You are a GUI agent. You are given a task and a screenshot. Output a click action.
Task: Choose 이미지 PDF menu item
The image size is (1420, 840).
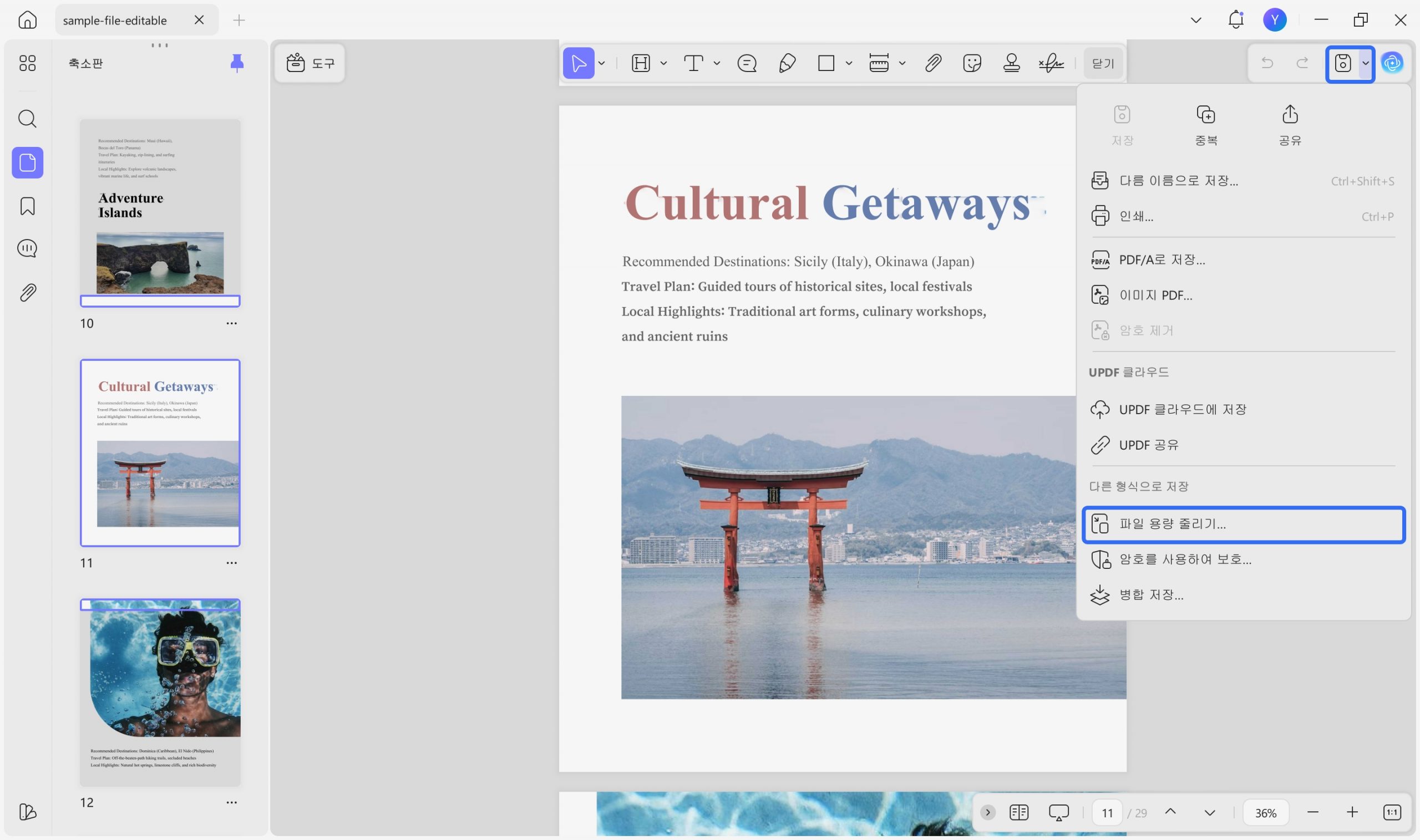(x=1243, y=296)
